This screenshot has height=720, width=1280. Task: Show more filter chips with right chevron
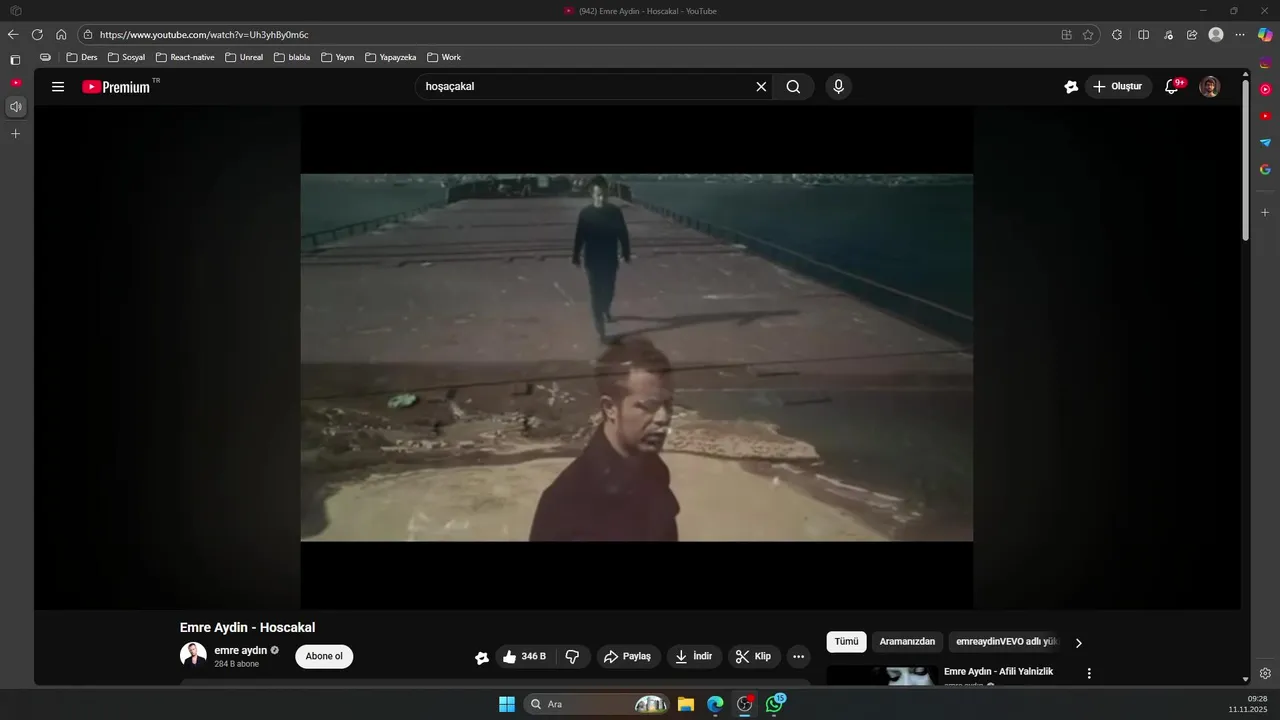click(x=1078, y=643)
